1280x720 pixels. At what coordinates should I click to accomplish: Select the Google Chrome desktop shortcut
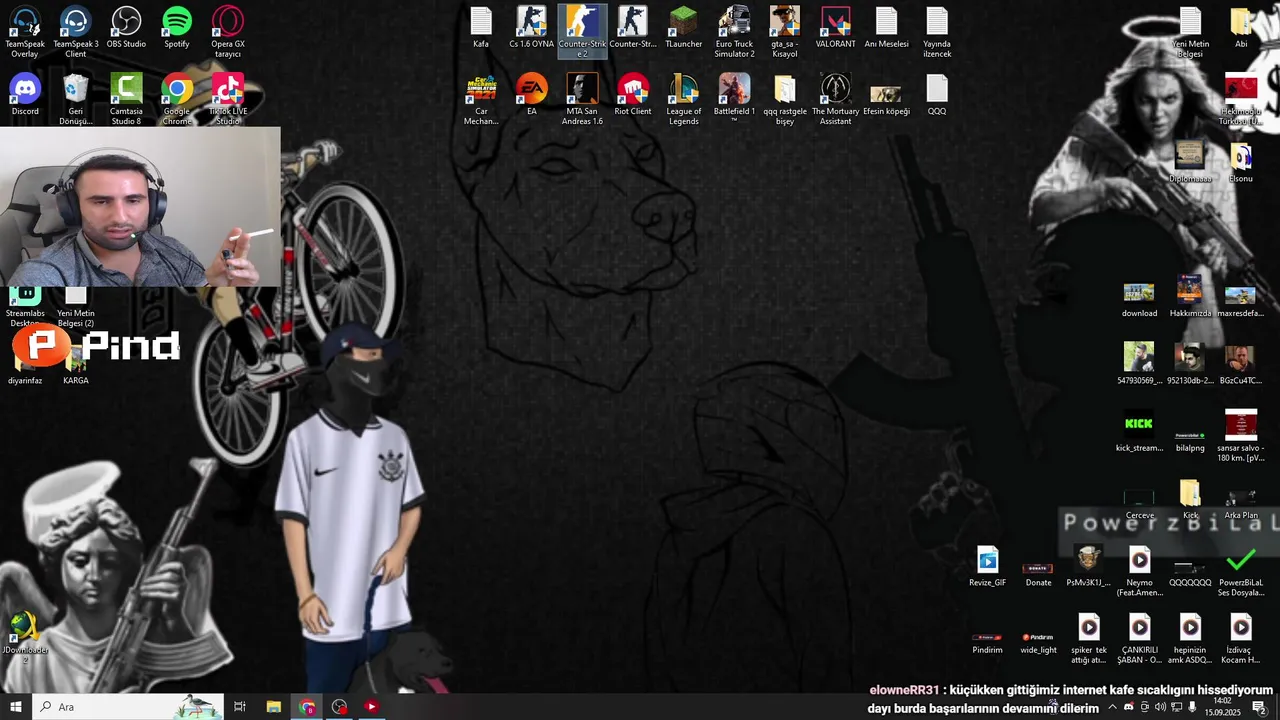177,99
